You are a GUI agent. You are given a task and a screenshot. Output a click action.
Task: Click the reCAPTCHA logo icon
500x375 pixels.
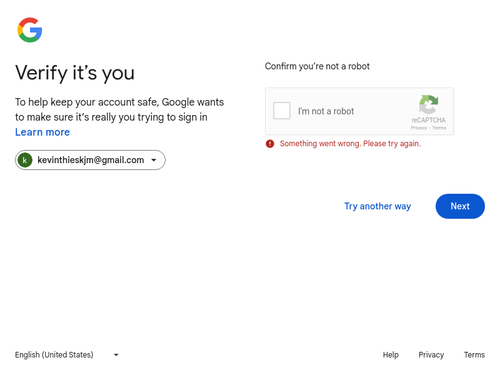click(x=429, y=104)
